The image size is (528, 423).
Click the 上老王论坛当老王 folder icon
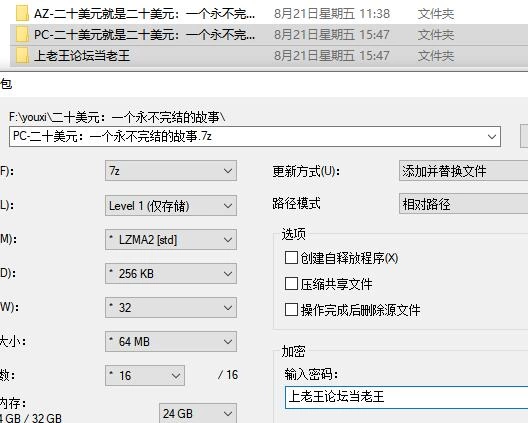pos(22,55)
